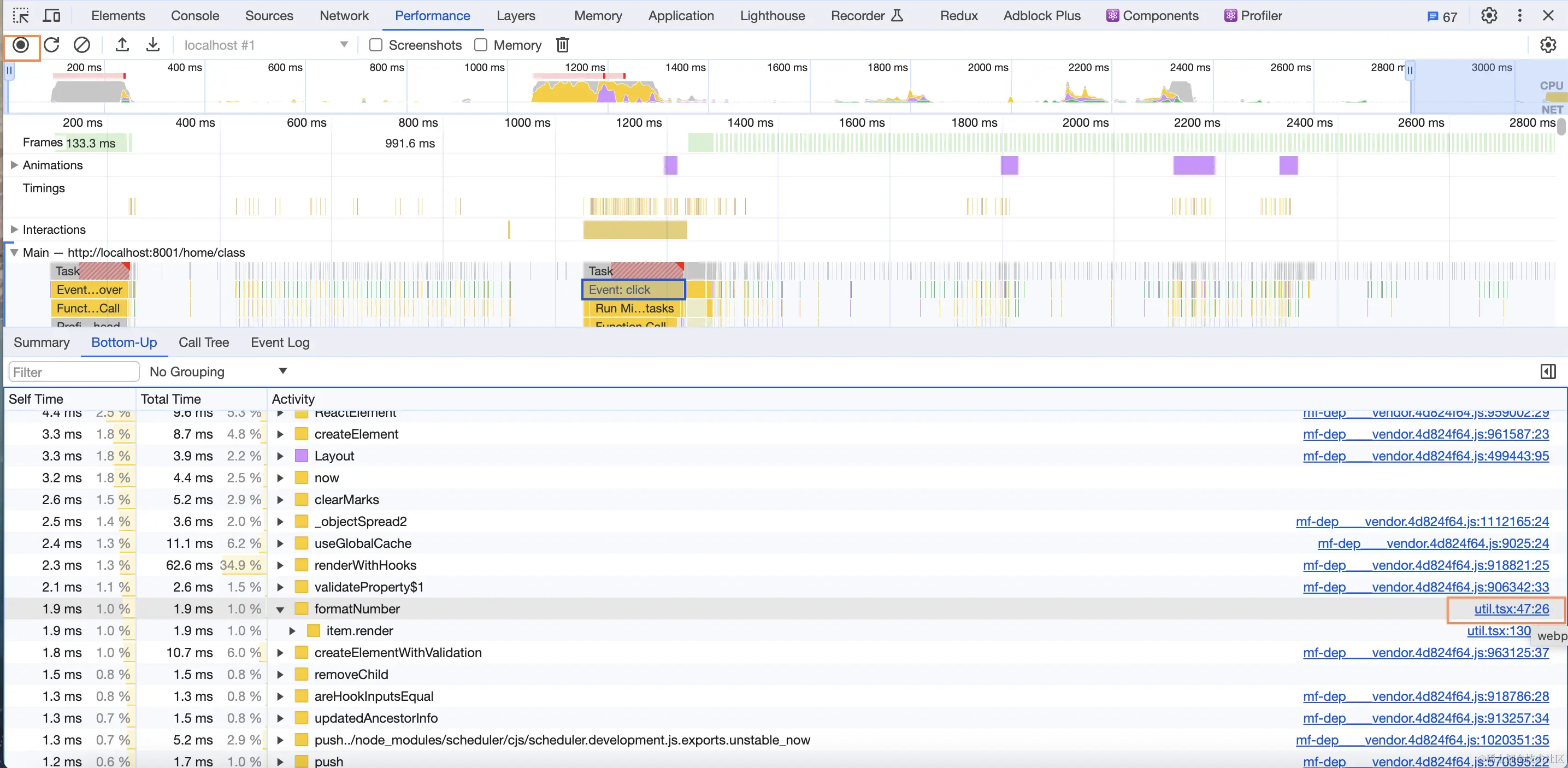Open the Network panel tab
Screen dimensions: 1568x768
(344, 16)
